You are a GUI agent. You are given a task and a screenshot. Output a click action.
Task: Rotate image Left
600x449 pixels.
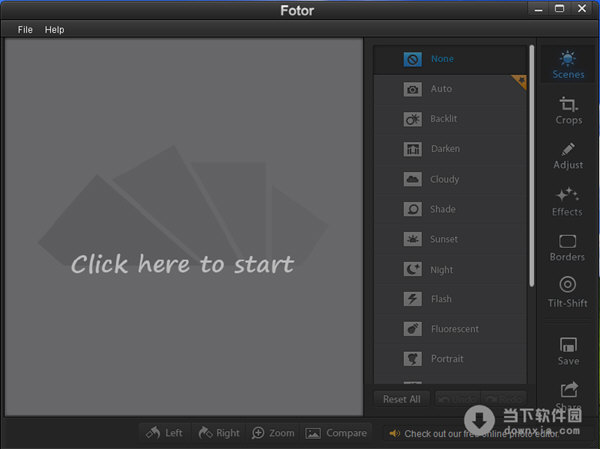click(164, 433)
